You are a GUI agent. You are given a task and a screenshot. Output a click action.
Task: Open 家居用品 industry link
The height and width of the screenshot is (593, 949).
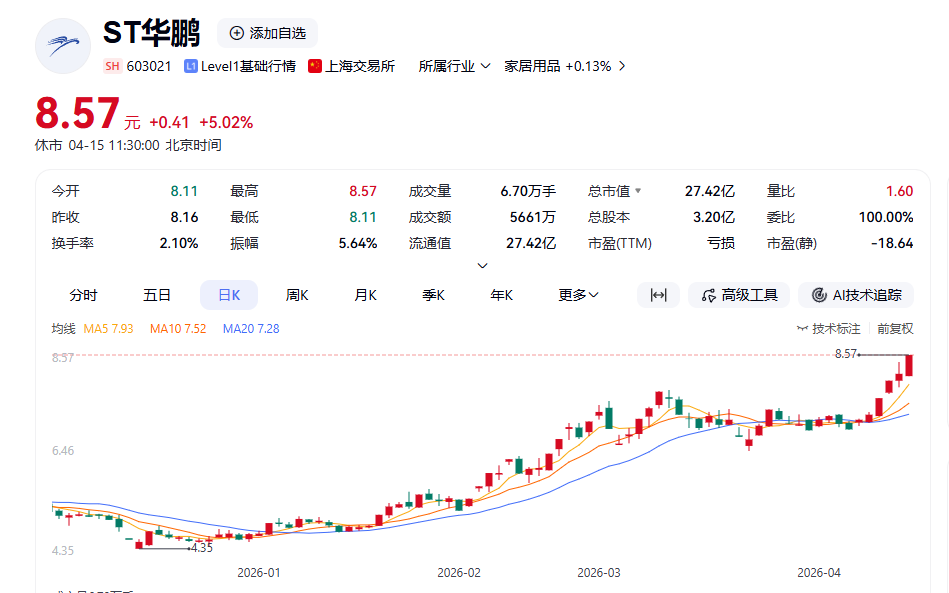(x=532, y=66)
